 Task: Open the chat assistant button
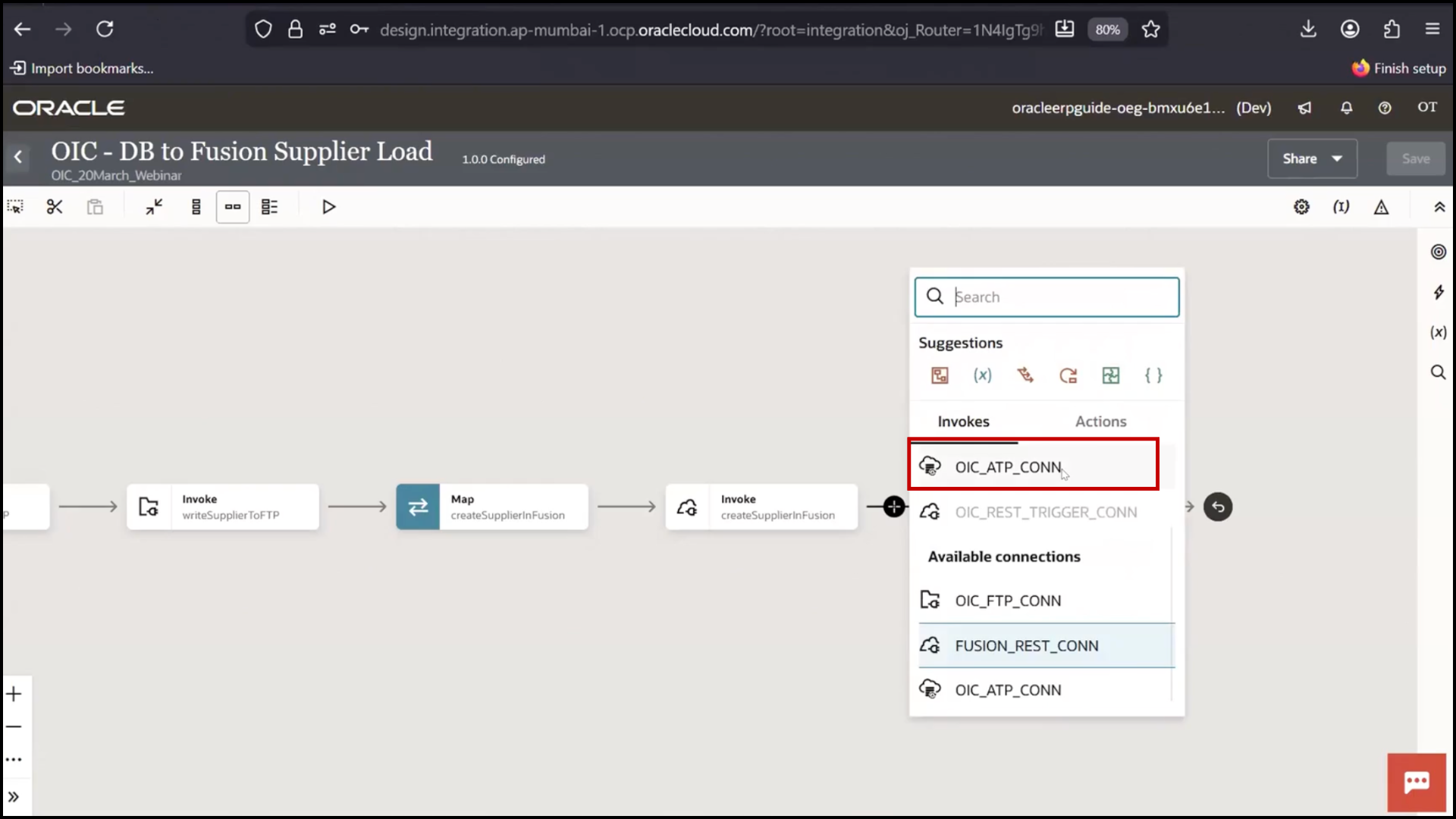[1417, 783]
